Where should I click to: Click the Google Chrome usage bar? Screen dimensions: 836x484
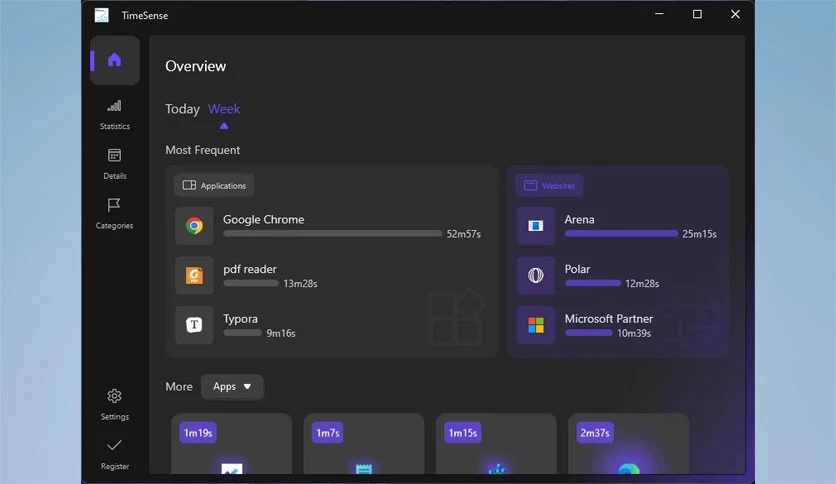click(333, 233)
